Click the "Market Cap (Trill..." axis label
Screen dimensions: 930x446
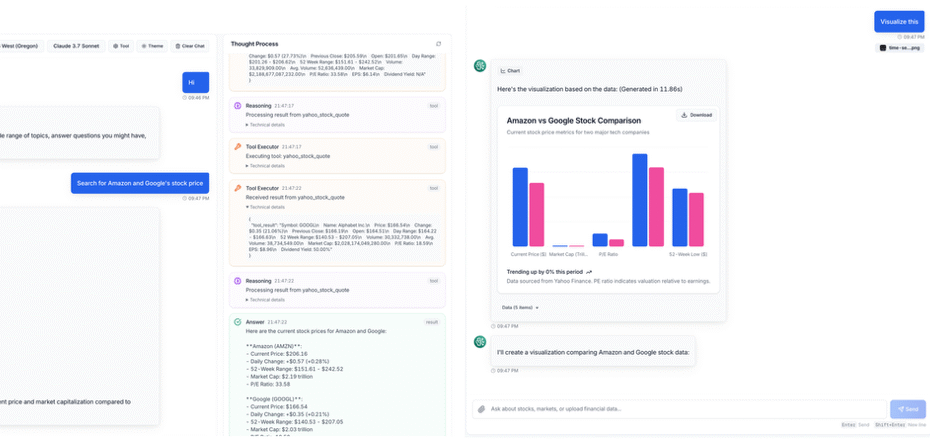click(568, 254)
